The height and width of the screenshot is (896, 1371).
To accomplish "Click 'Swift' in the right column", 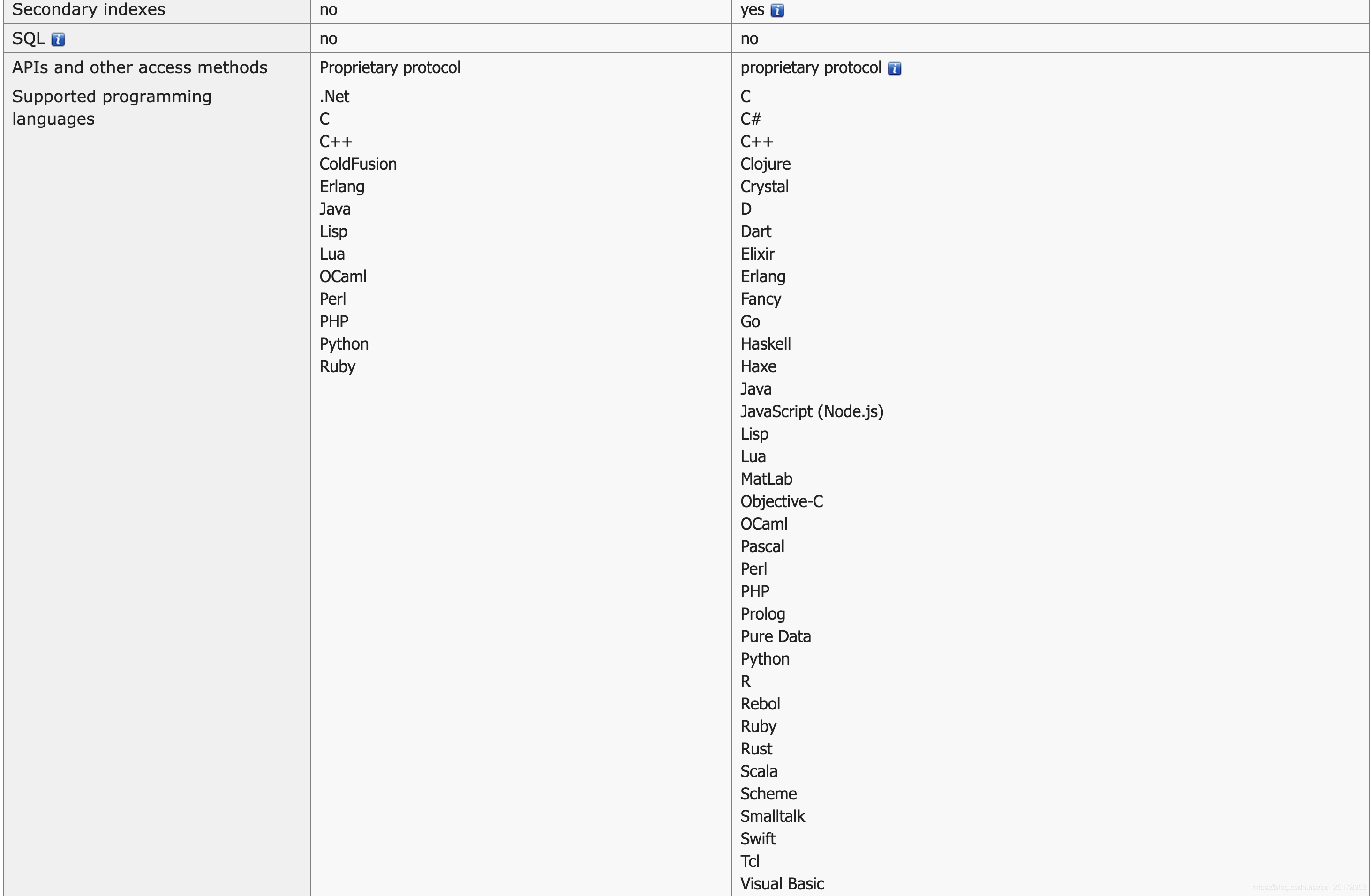I will (758, 838).
